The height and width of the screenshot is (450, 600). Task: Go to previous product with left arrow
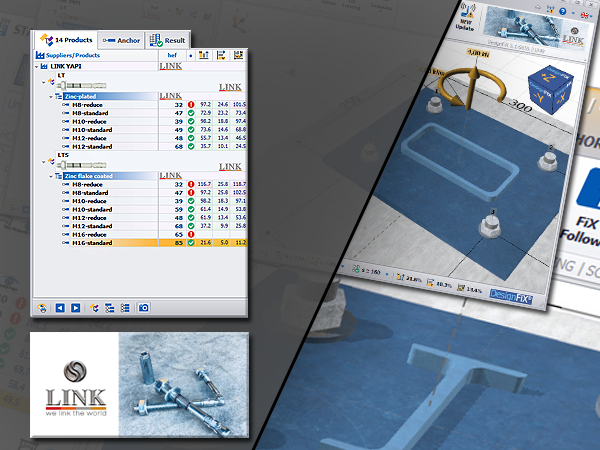click(60, 308)
